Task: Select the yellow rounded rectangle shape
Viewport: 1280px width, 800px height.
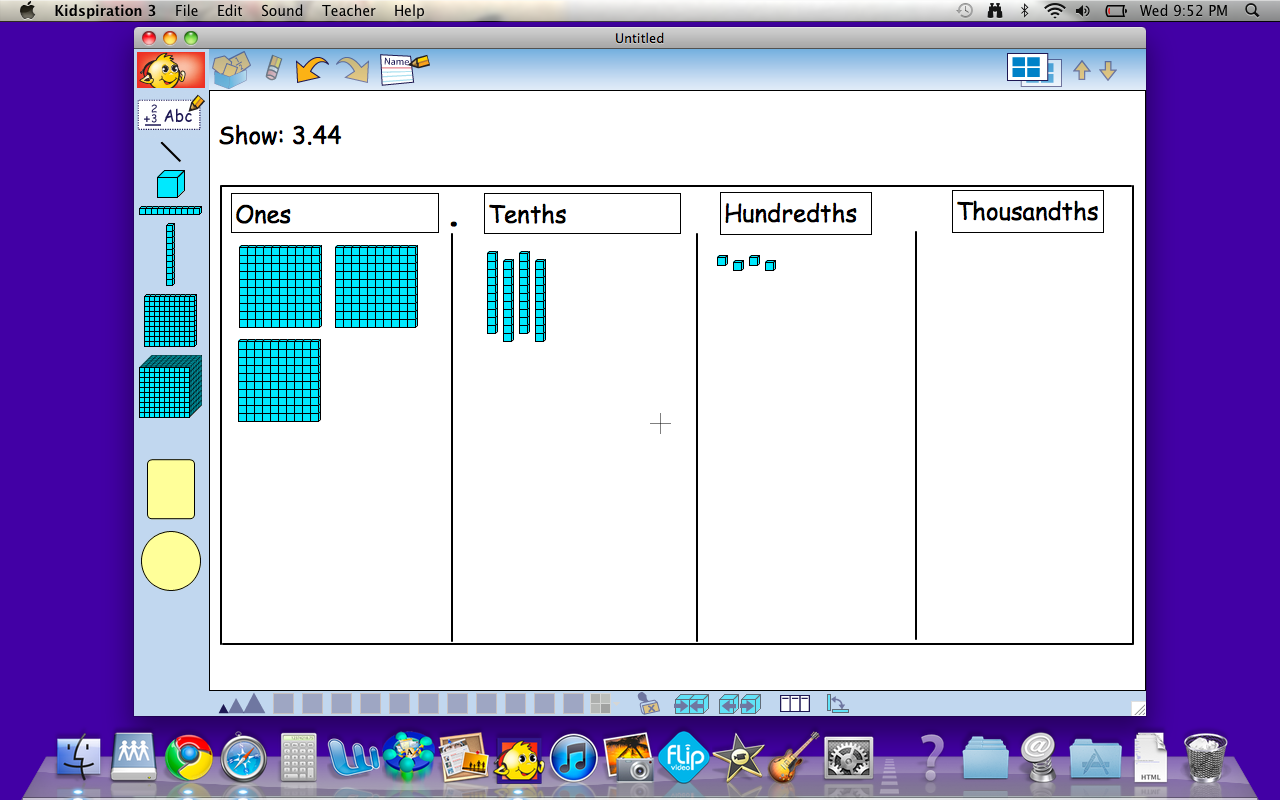Action: [171, 489]
